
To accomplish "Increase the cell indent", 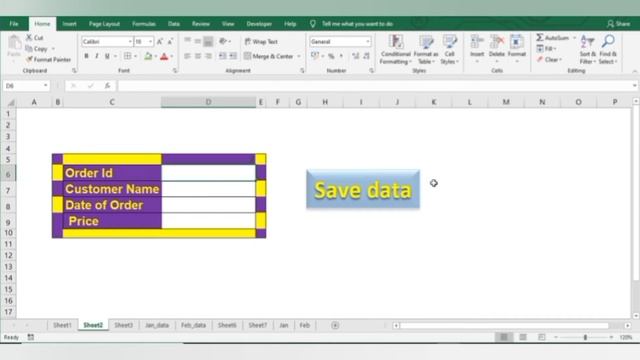I will 233,56.
